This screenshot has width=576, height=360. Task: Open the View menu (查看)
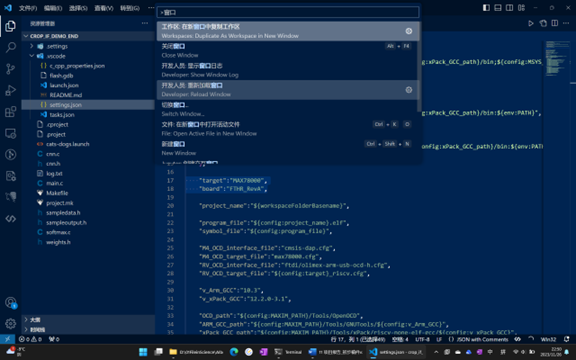click(x=104, y=8)
